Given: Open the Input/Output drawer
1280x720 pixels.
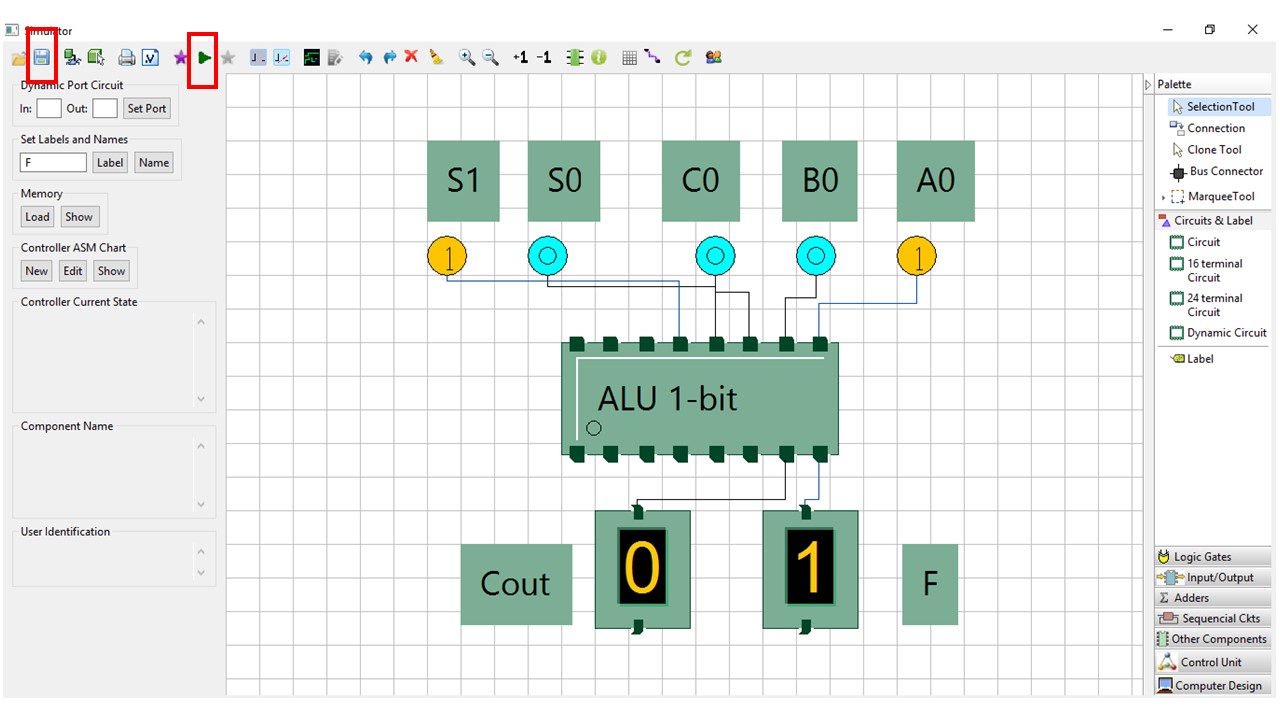Looking at the screenshot, I should [x=1213, y=577].
